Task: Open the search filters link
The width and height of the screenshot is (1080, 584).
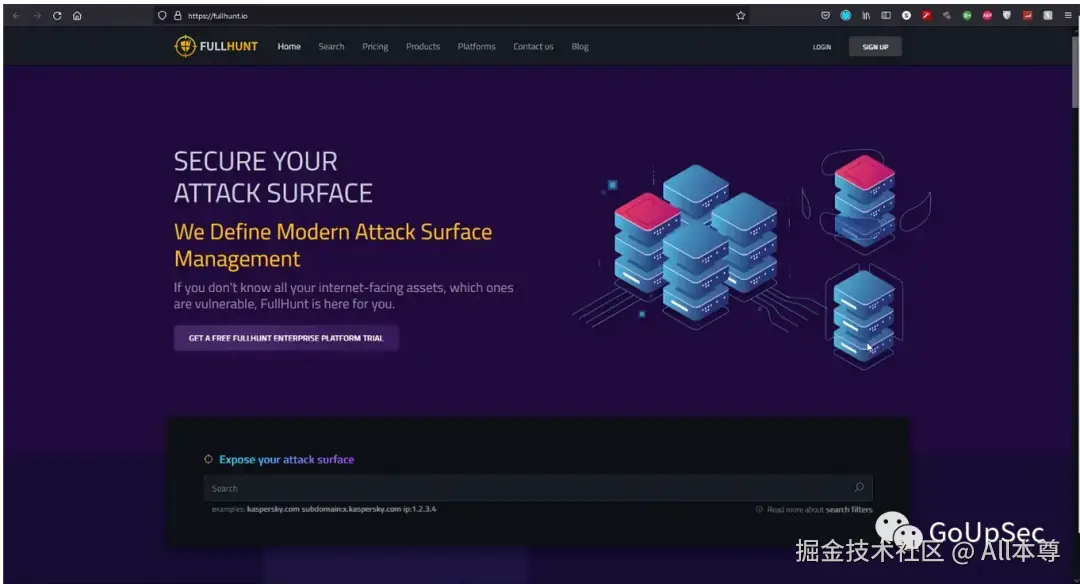Action: pyautogui.click(x=849, y=510)
